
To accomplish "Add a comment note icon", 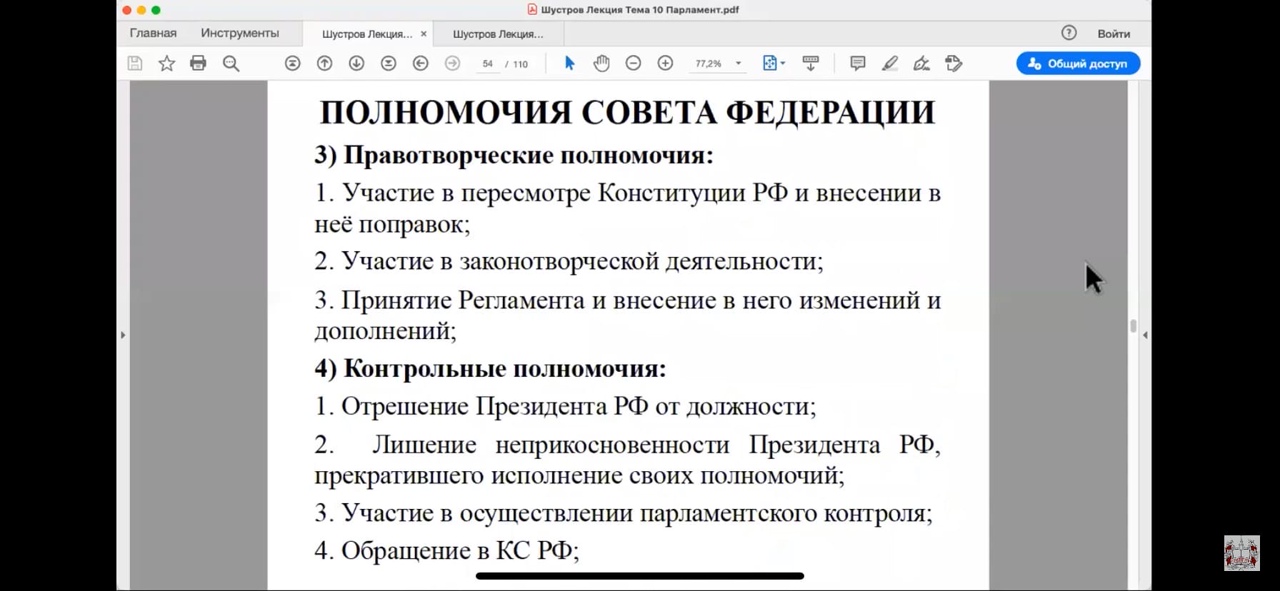I will (858, 63).
